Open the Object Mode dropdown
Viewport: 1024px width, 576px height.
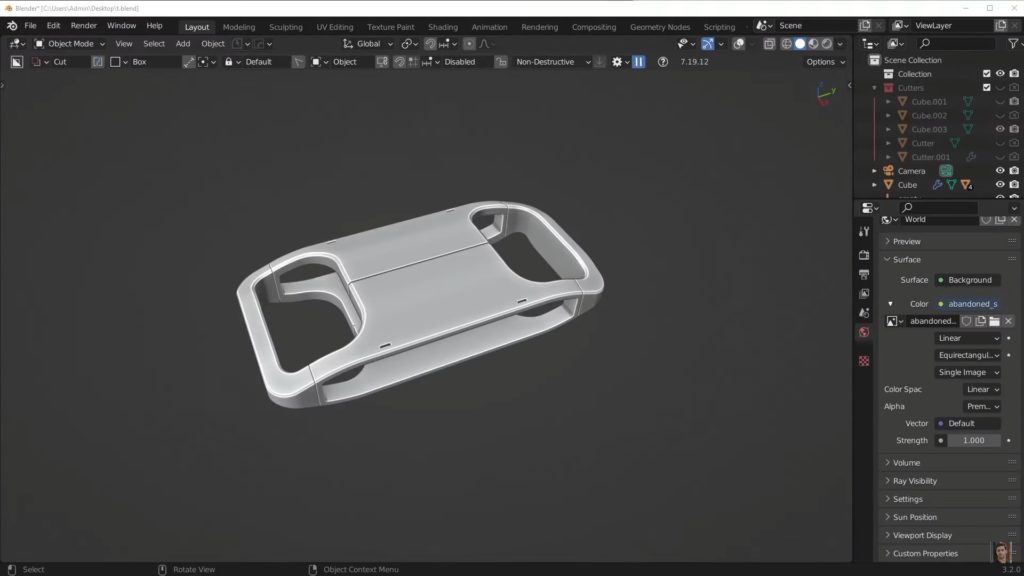(x=70, y=44)
